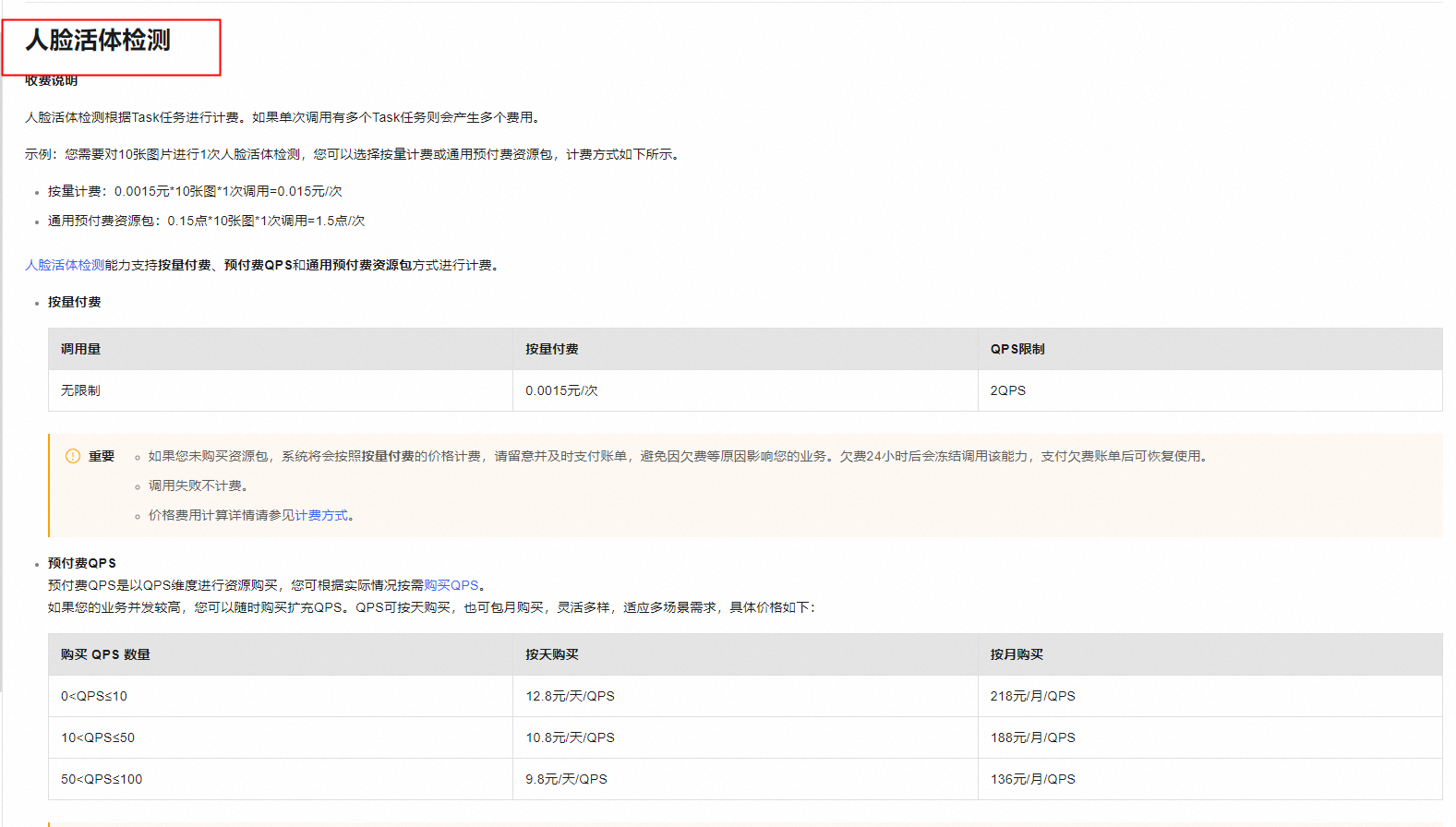Click the 重要 warning icon
This screenshot has width=1456, height=827.
(x=73, y=456)
